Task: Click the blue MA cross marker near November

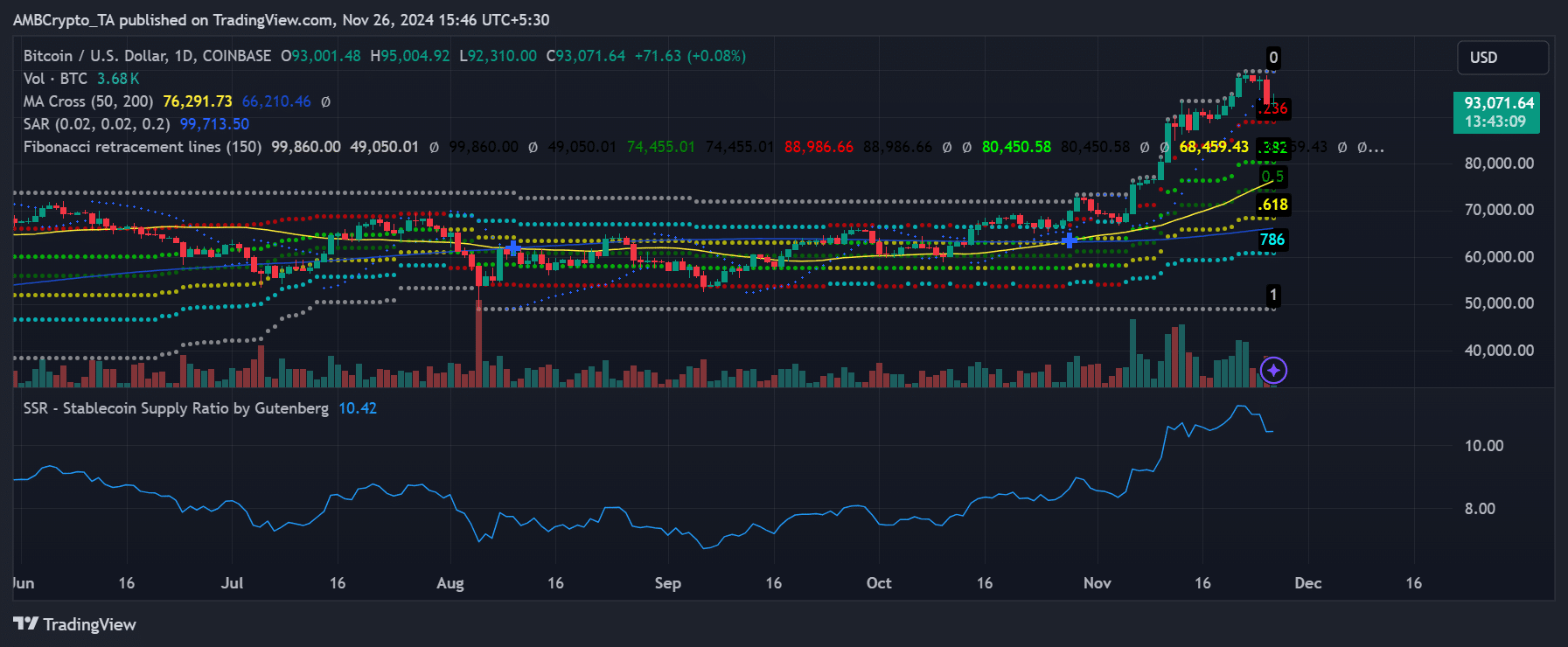Action: coord(1069,240)
